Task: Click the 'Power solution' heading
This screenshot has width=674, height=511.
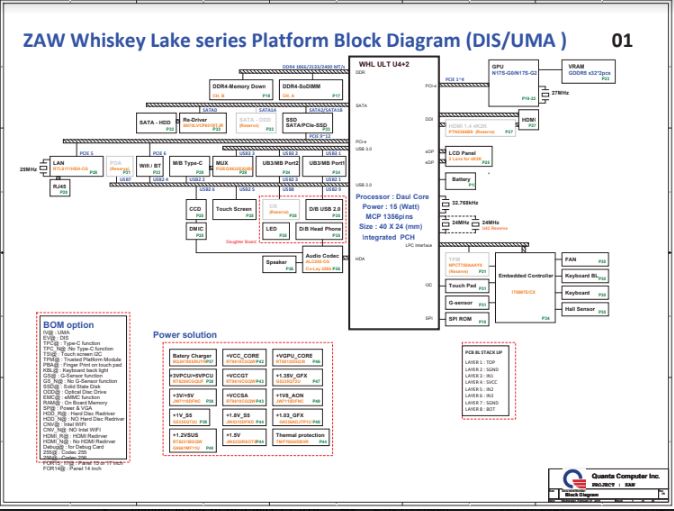Action: pyautogui.click(x=185, y=335)
